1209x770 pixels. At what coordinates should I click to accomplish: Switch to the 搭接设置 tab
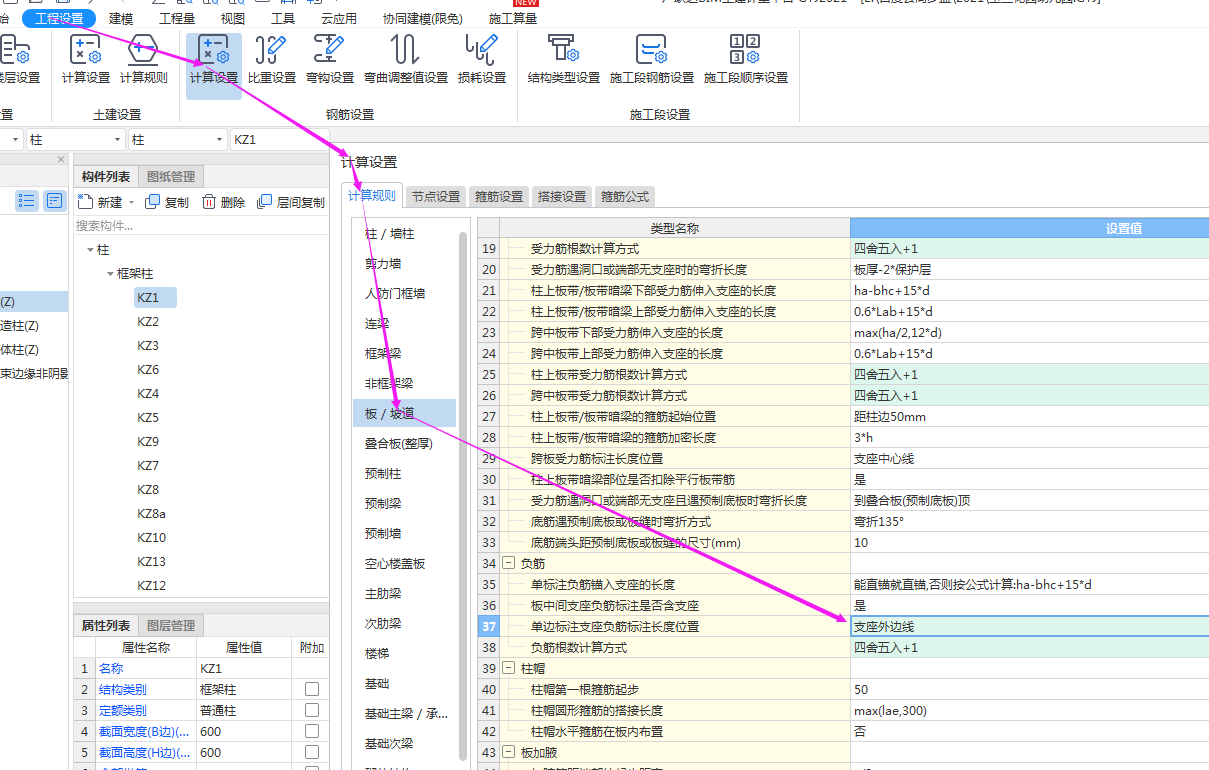pos(561,196)
